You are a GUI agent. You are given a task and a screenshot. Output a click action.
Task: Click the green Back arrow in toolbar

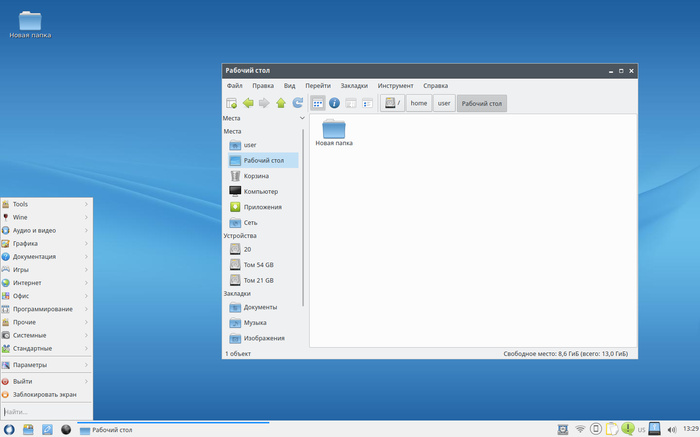click(248, 103)
